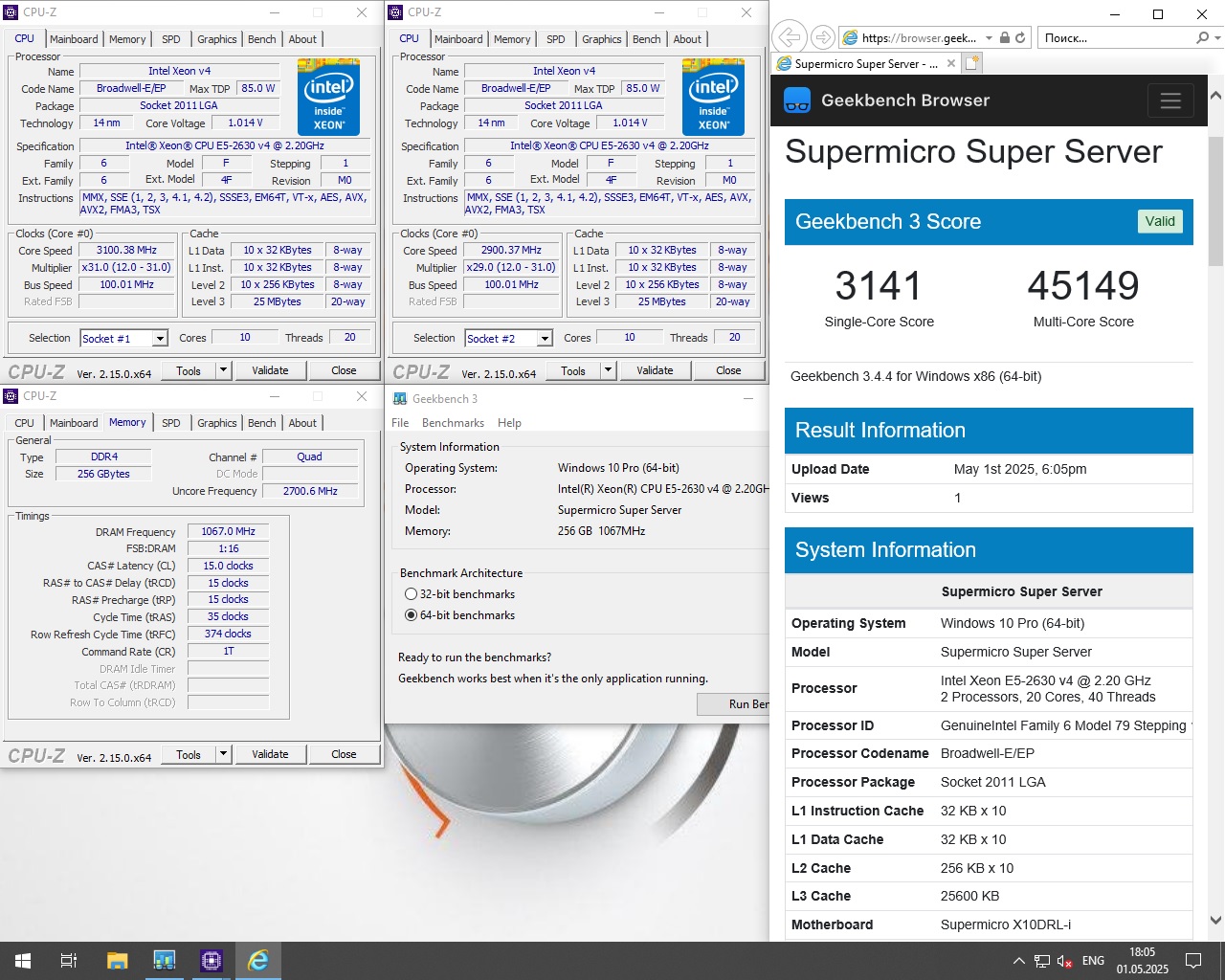Click the browser address URL field

coord(919,37)
